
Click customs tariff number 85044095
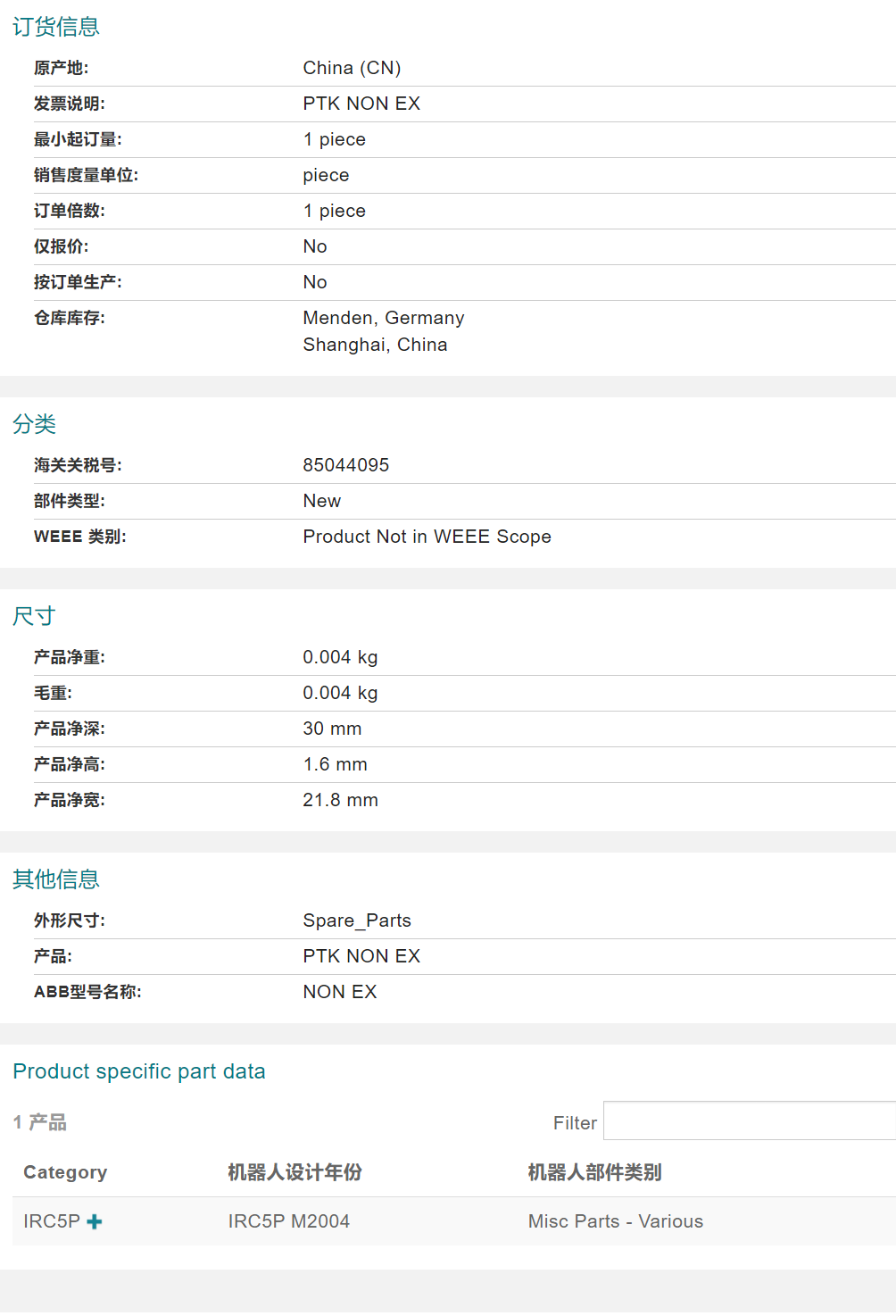coord(345,465)
